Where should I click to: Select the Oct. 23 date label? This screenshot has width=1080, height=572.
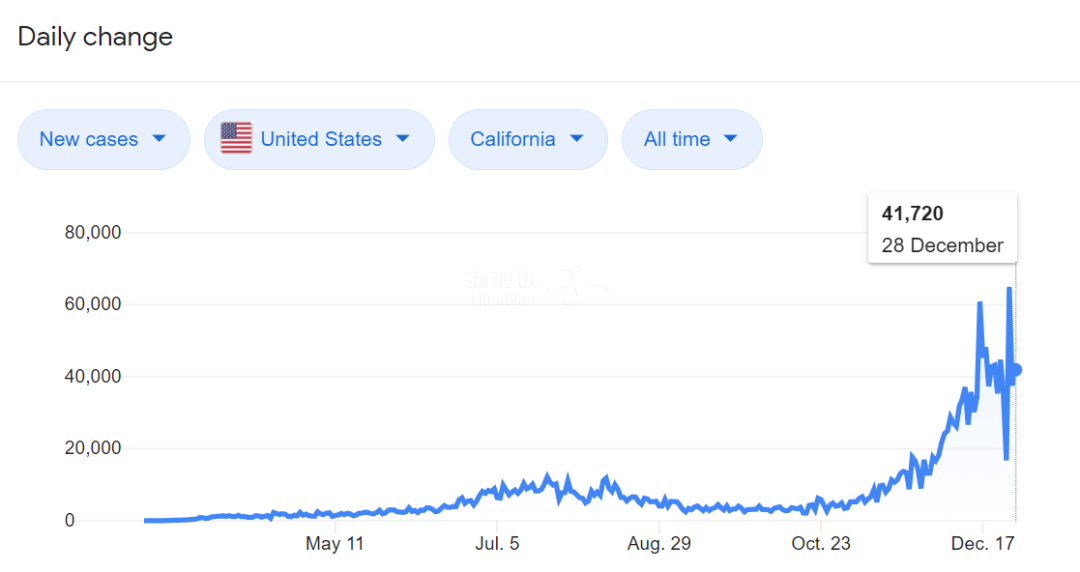tap(822, 544)
